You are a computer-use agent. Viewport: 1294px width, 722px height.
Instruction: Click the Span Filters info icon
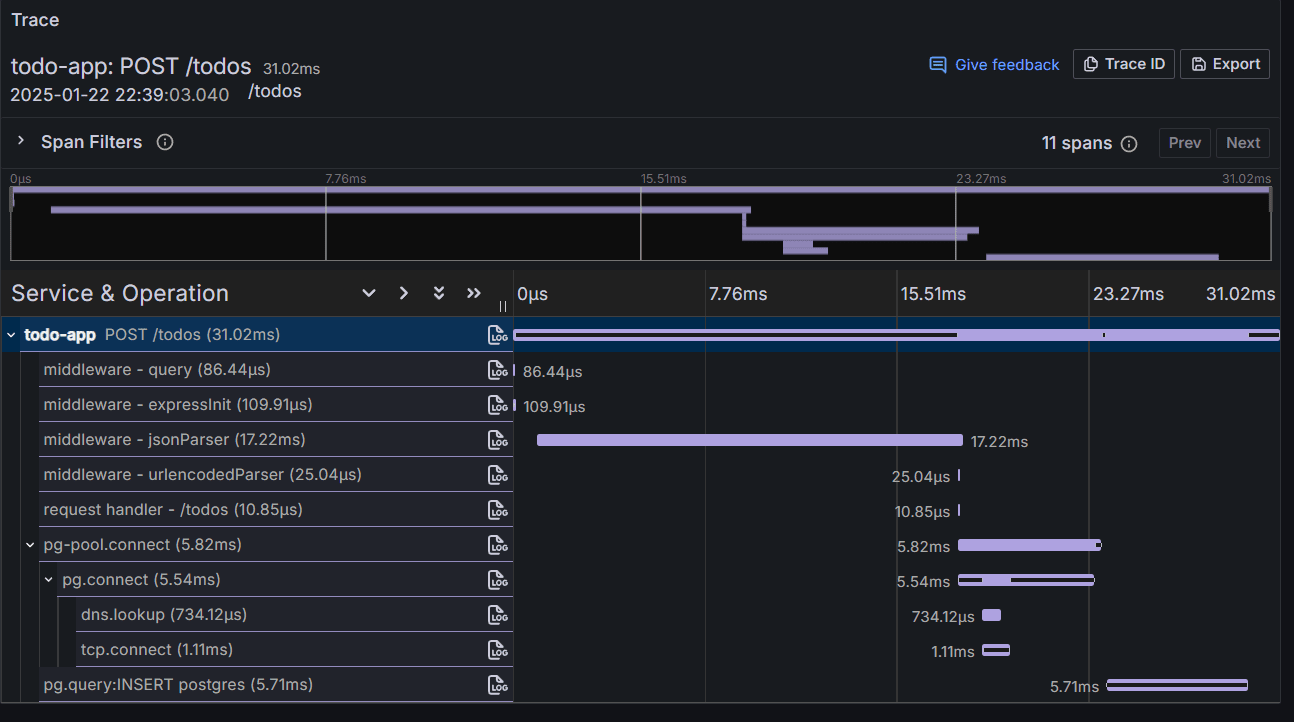[165, 142]
